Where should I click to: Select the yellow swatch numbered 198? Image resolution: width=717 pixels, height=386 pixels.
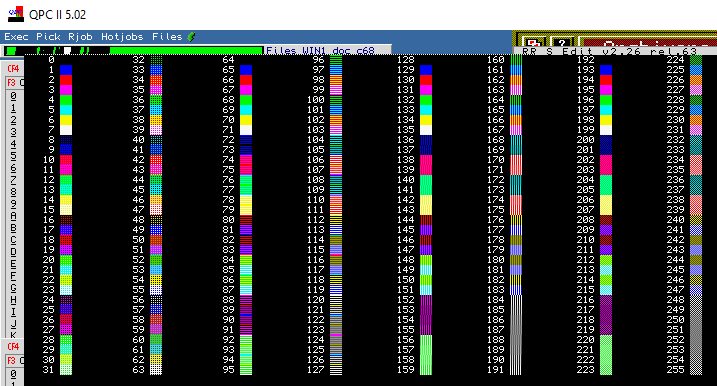tap(606, 120)
